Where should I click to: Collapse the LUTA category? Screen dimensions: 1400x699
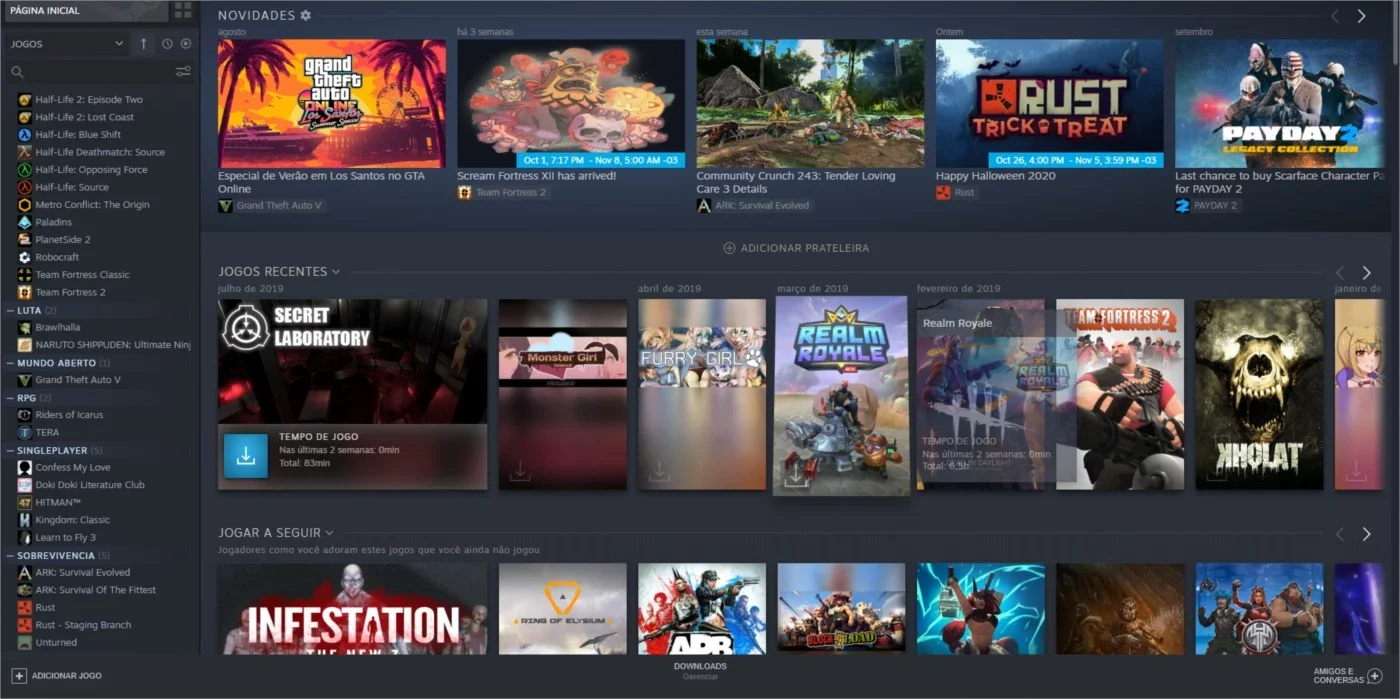coord(9,310)
